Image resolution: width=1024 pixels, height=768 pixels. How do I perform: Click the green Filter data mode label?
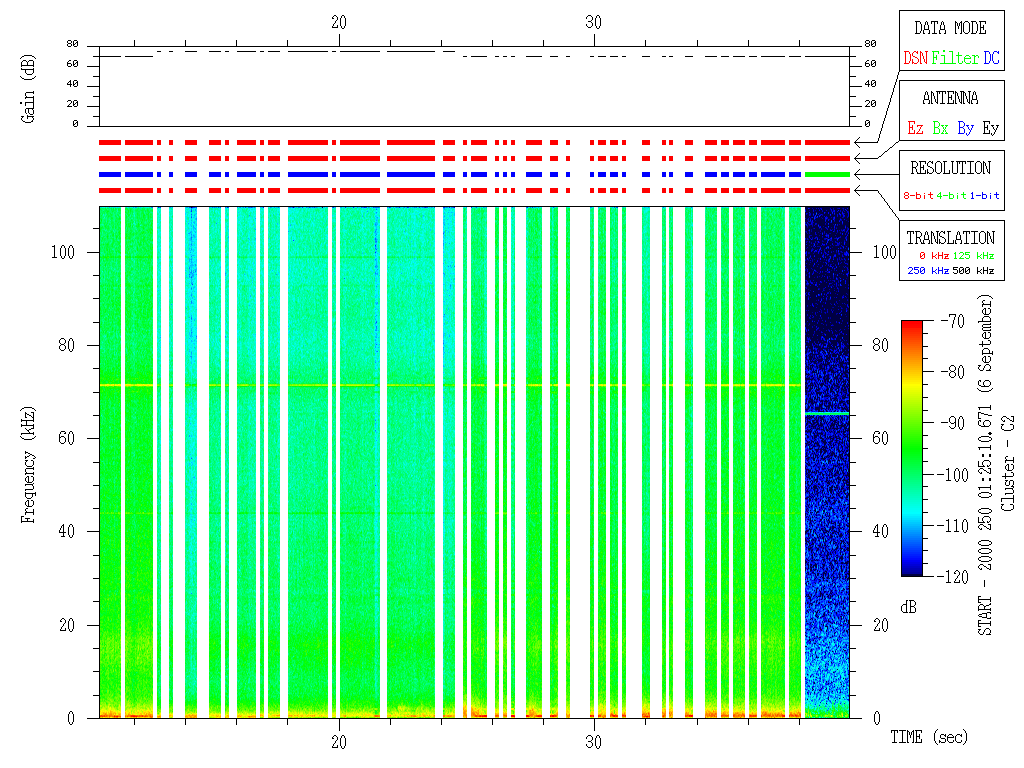pos(955,59)
